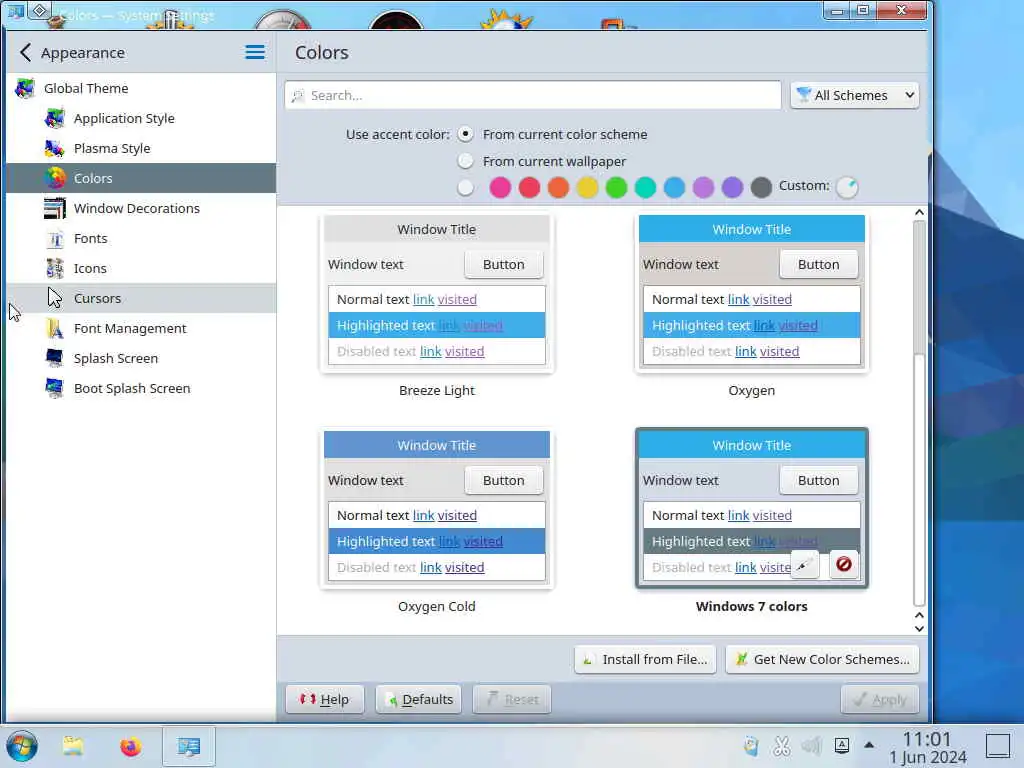Go to the Fonts page
This screenshot has width=1024, height=768.
coord(140,238)
